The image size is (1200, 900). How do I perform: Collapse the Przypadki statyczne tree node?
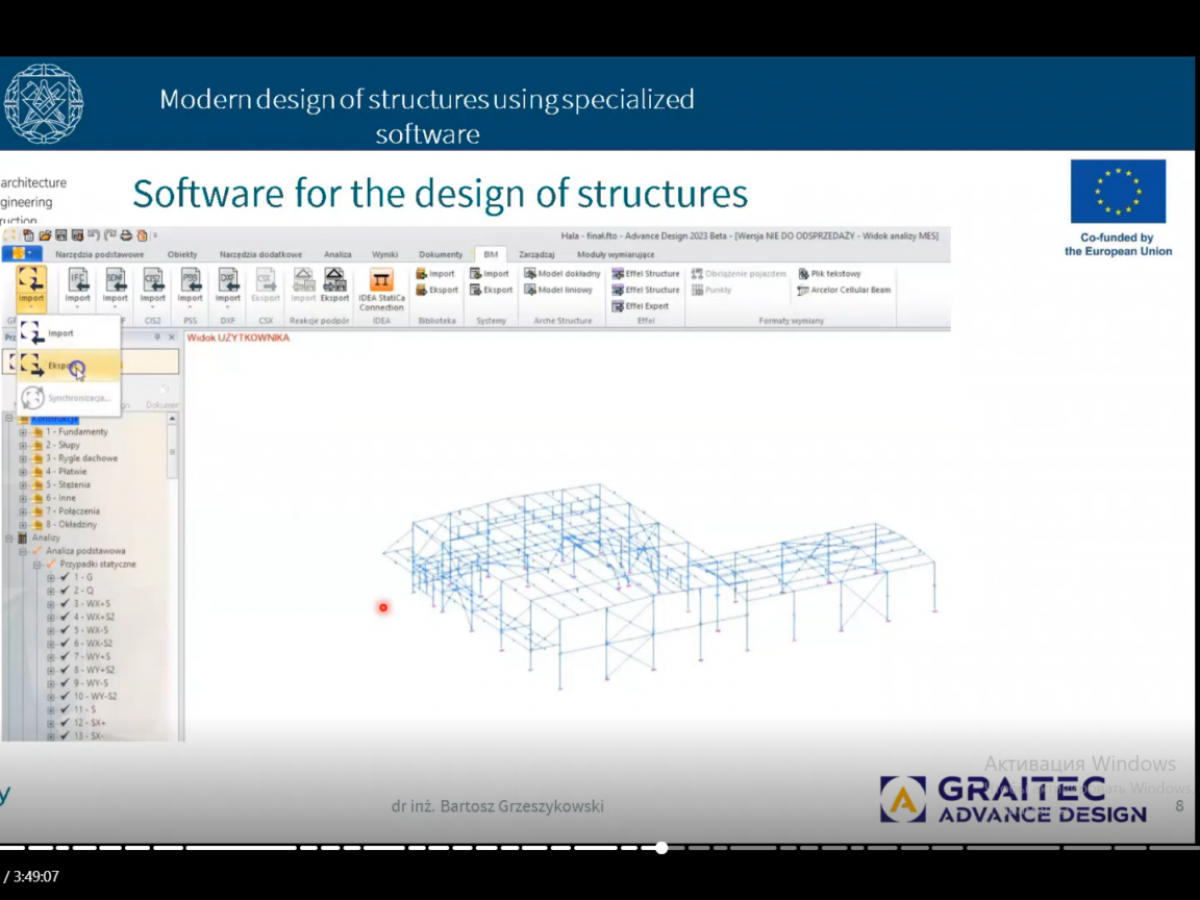click(37, 564)
